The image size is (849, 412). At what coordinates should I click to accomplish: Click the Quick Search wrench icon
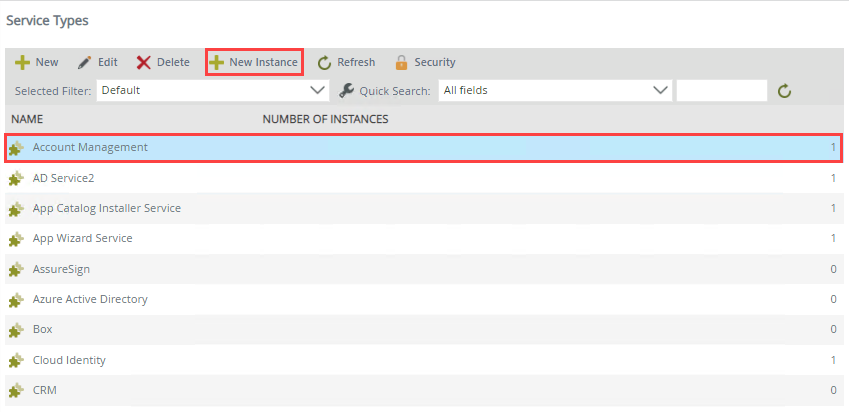pyautogui.click(x=347, y=90)
